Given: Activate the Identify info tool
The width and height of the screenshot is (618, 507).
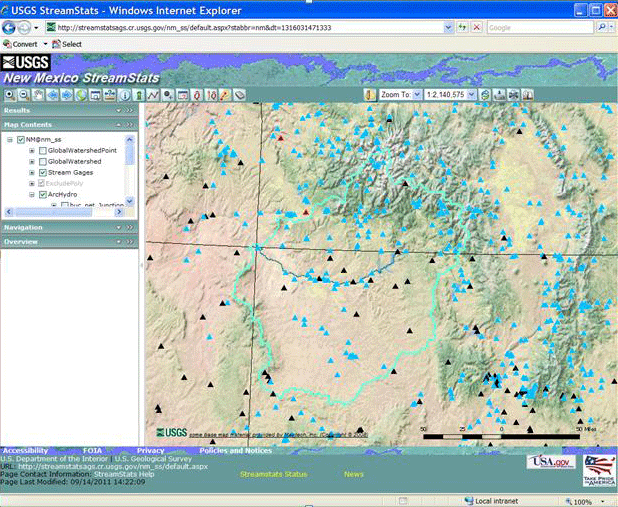Looking at the screenshot, I should (x=124, y=95).
